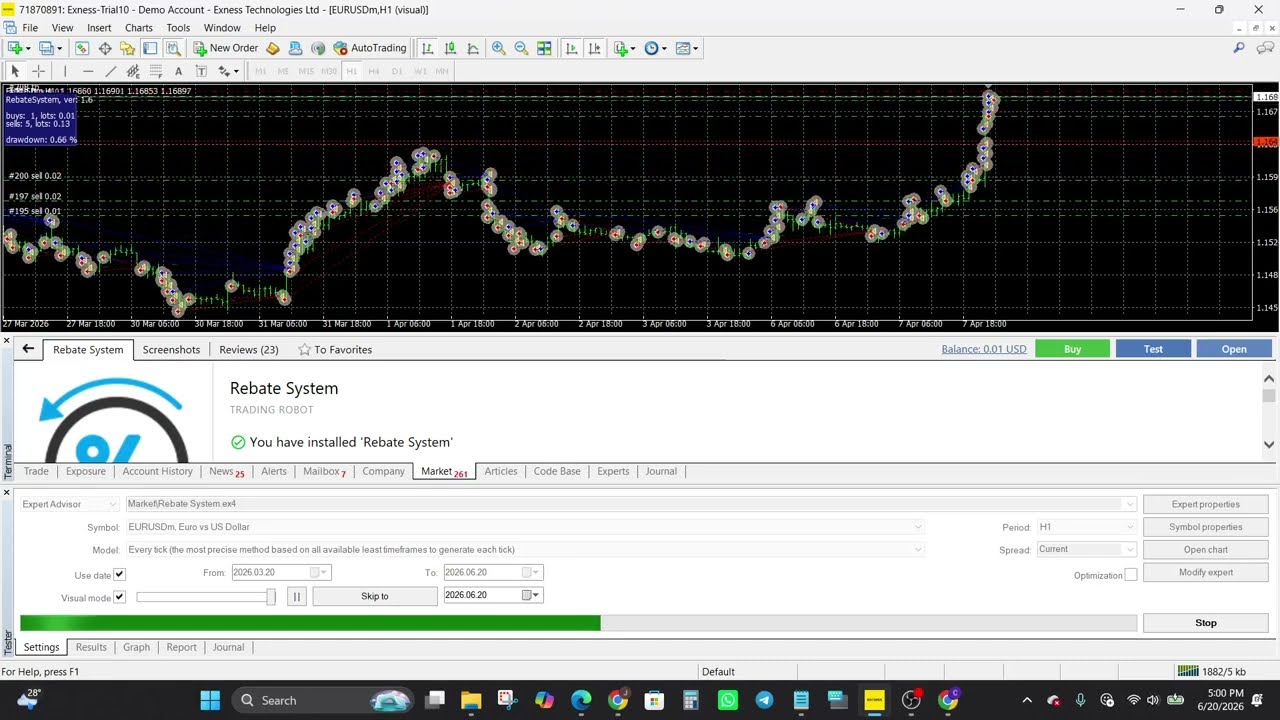Switch to Account History tab
The width and height of the screenshot is (1280, 720).
point(157,471)
